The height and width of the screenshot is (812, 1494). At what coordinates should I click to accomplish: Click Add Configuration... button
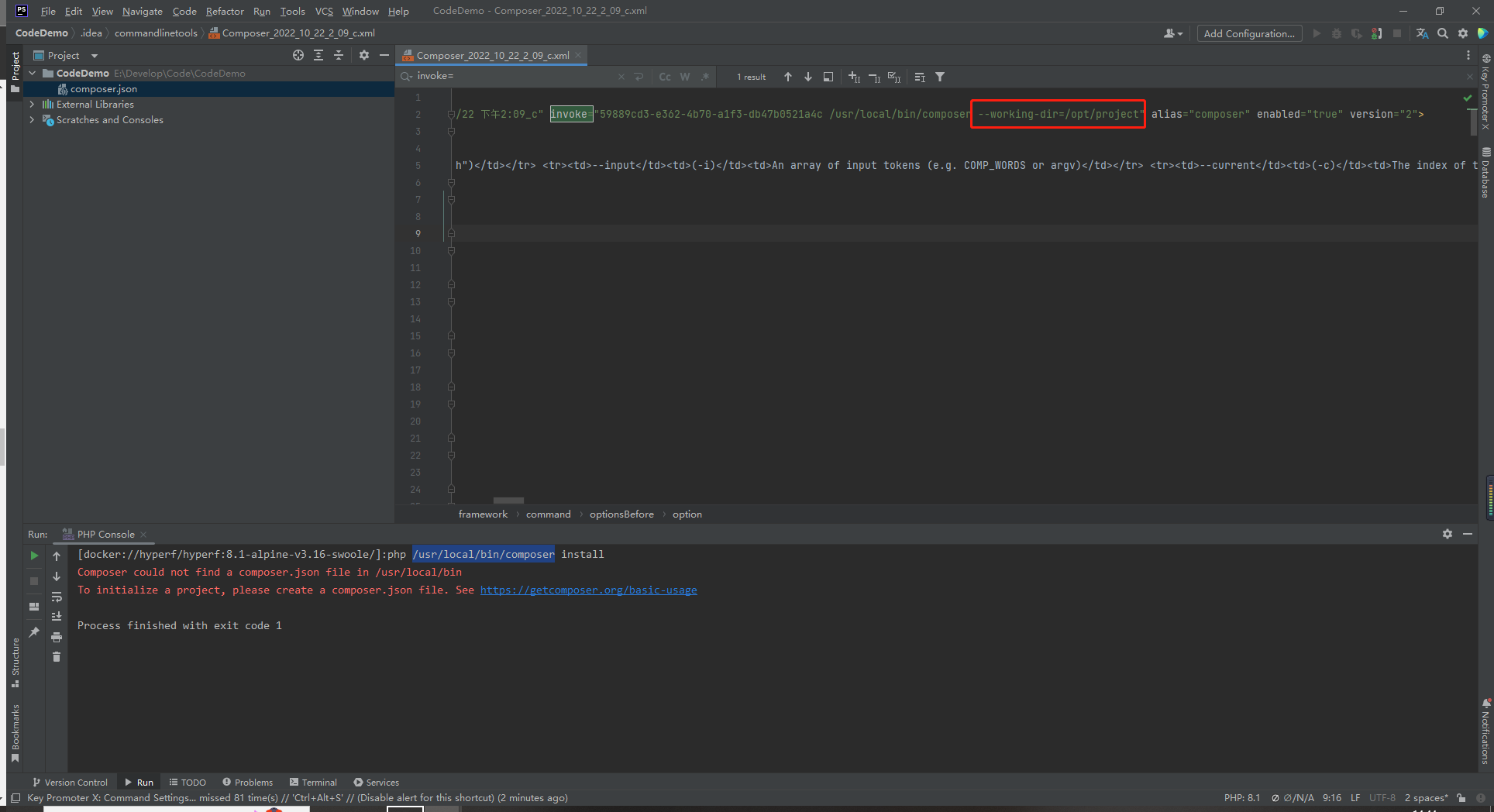point(1249,33)
